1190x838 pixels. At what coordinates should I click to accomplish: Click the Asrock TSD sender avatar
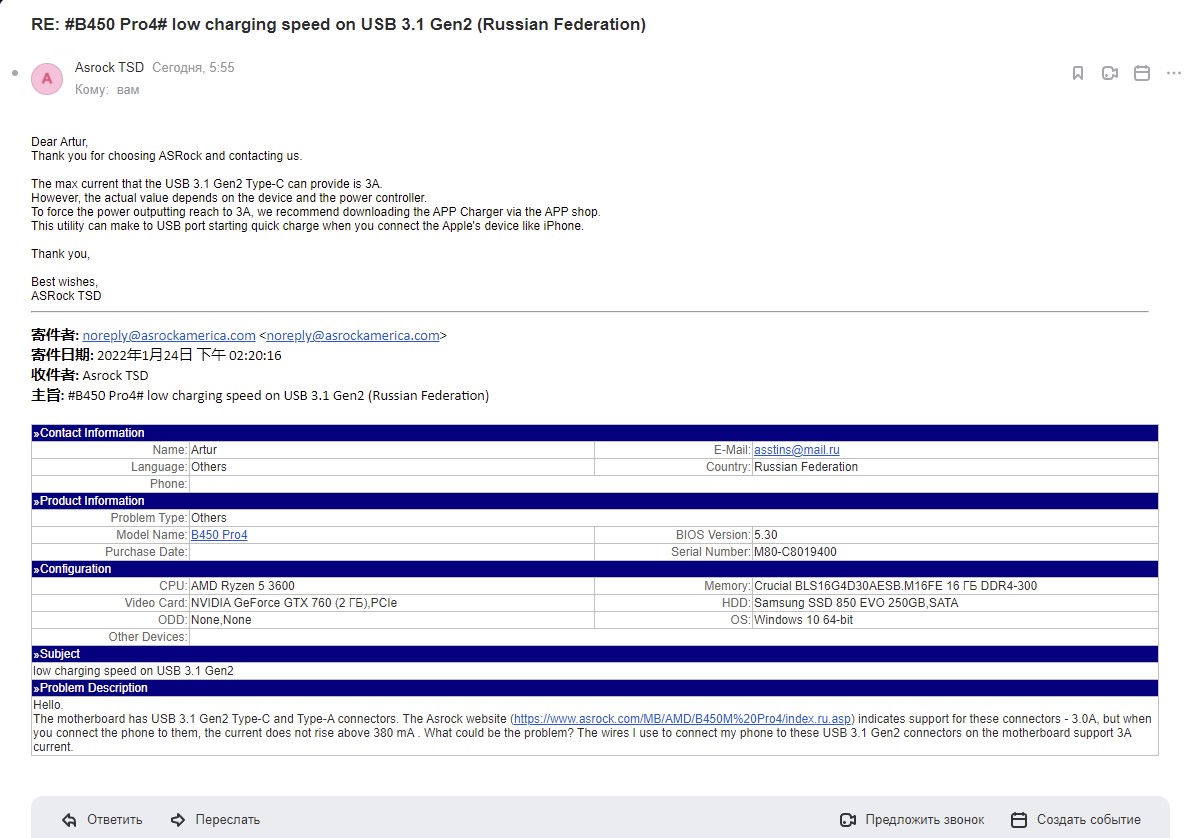(x=46, y=78)
